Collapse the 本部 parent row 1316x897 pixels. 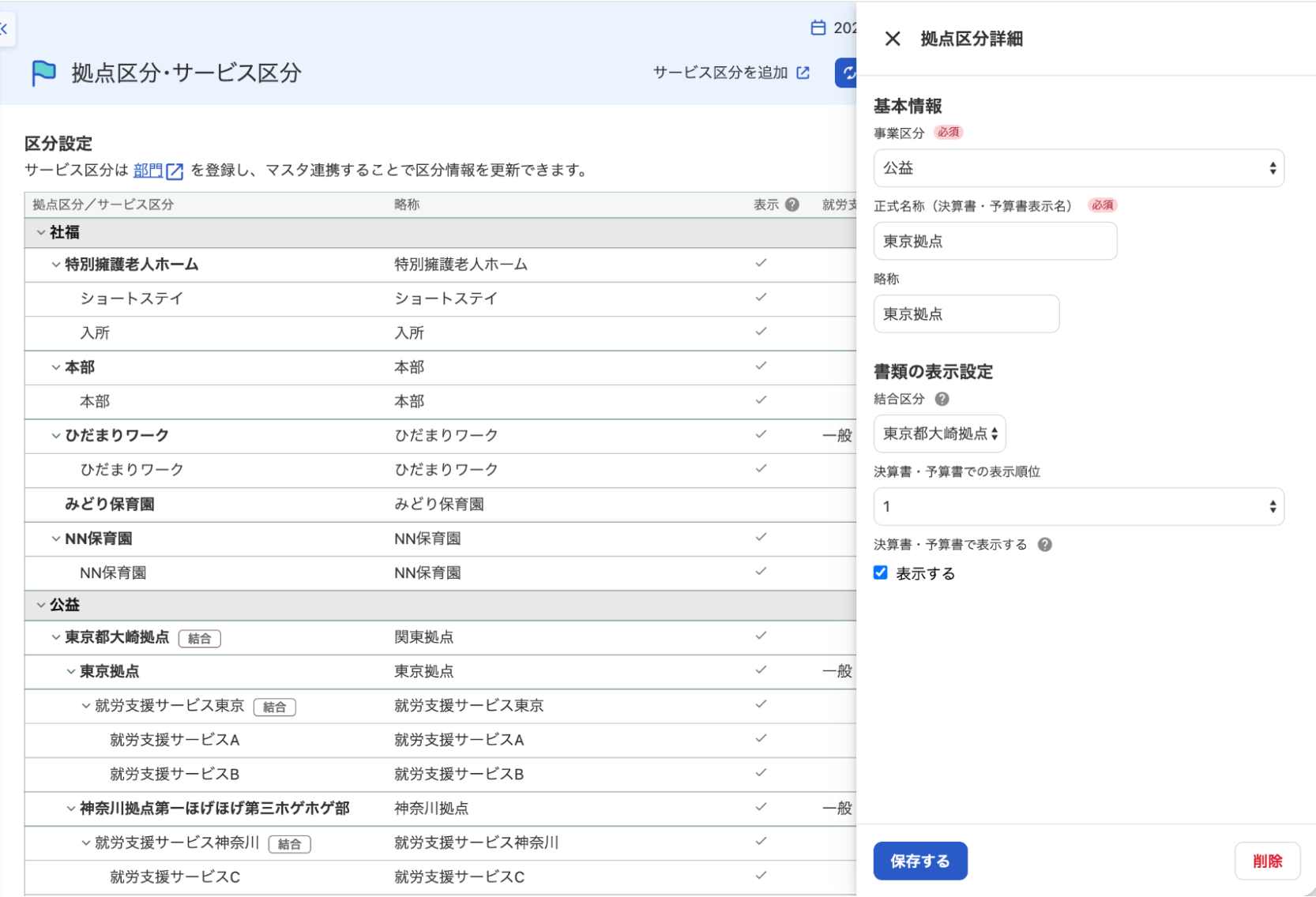pyautogui.click(x=56, y=367)
